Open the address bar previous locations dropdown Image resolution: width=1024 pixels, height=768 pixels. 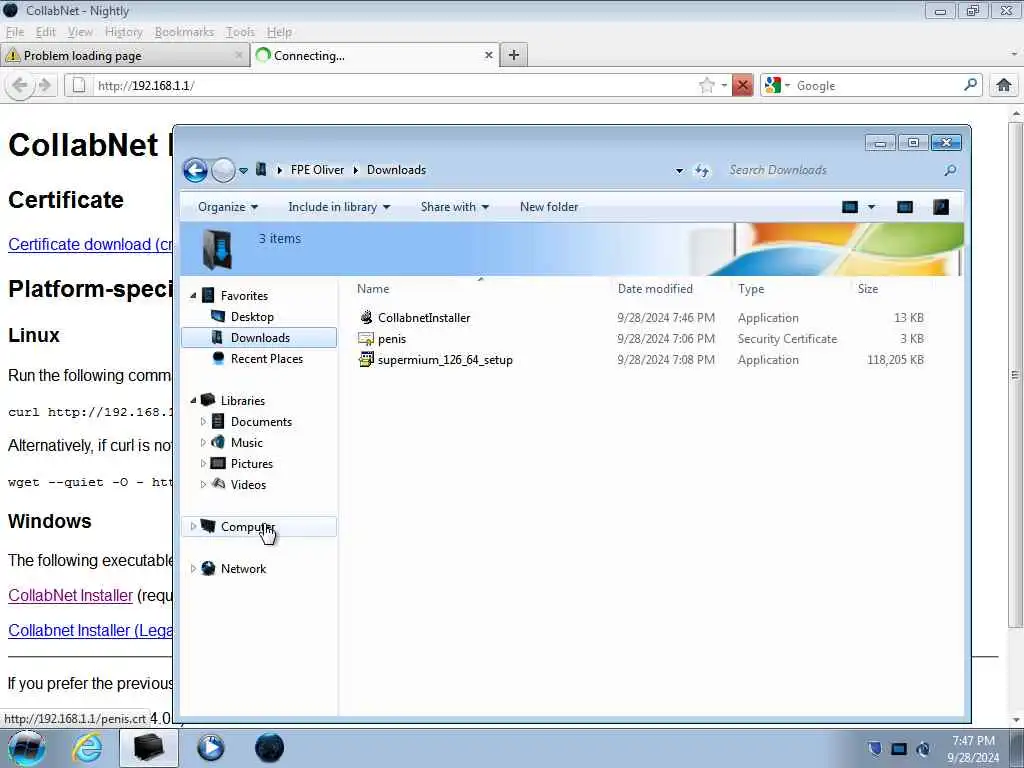point(679,170)
